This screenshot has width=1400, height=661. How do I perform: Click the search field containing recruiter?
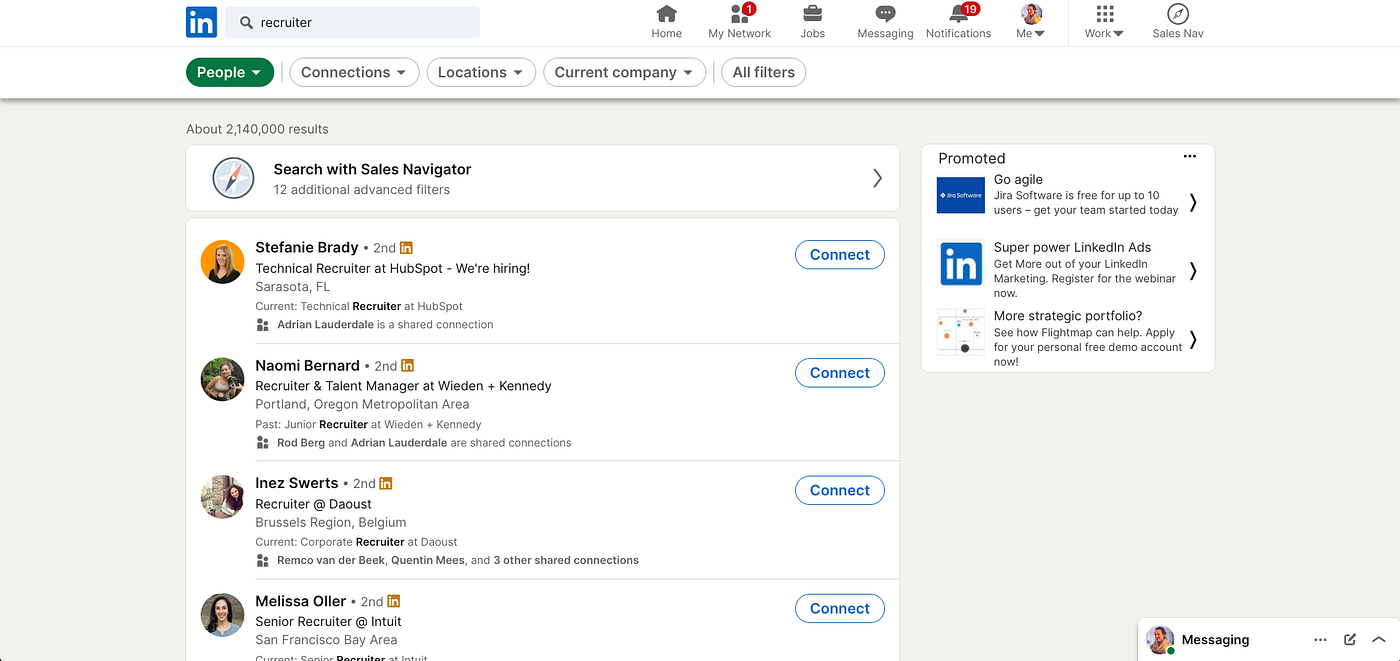(x=352, y=22)
